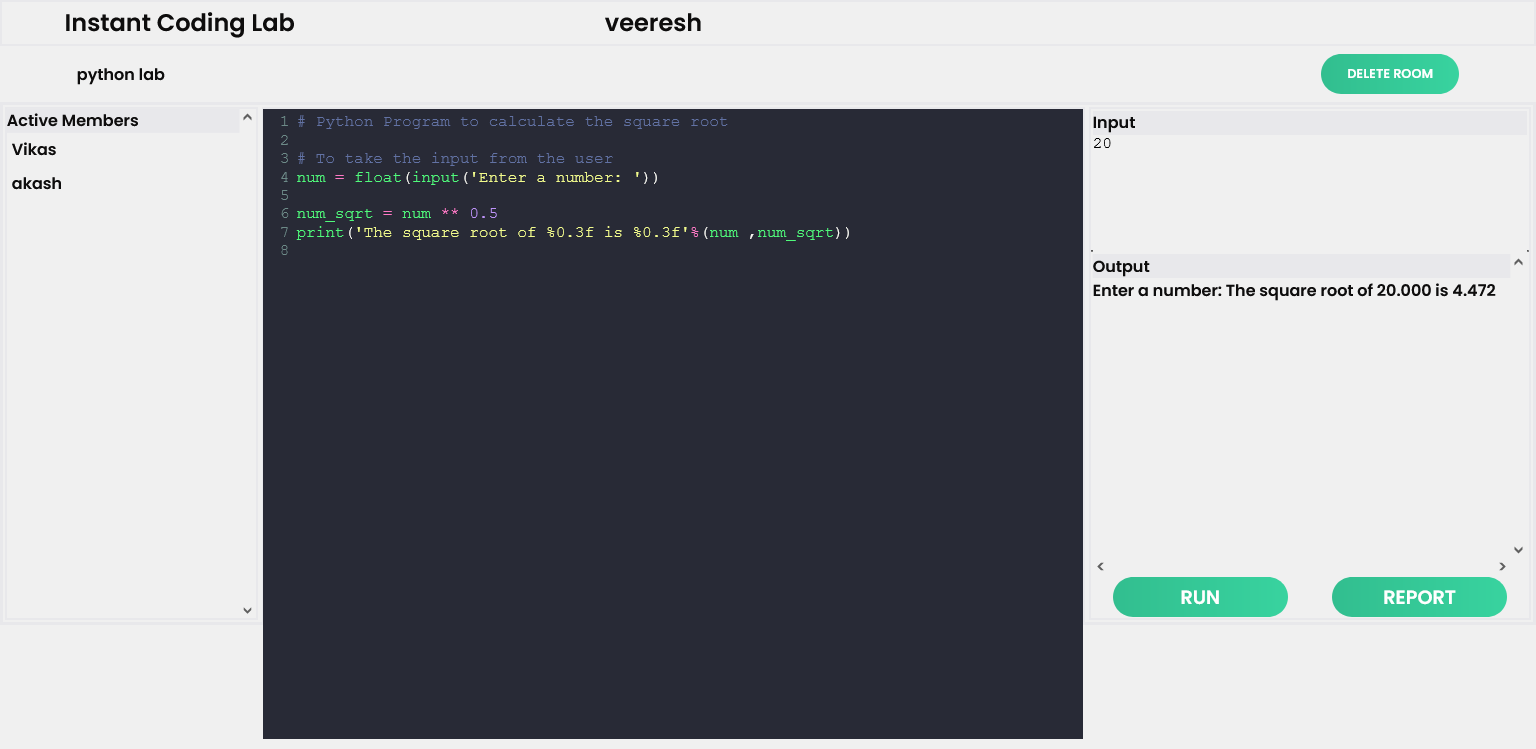Select member Vikas in Active Members
Image resolution: width=1536 pixels, height=749 pixels.
[34, 150]
